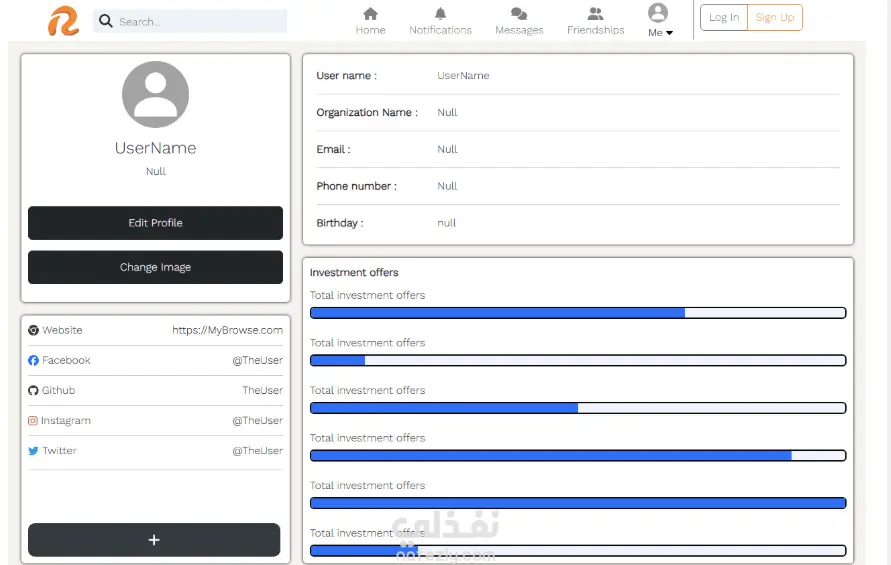Viewport: 891px width, 565px height.
Task: Click the Email Null value
Action: pos(447,149)
